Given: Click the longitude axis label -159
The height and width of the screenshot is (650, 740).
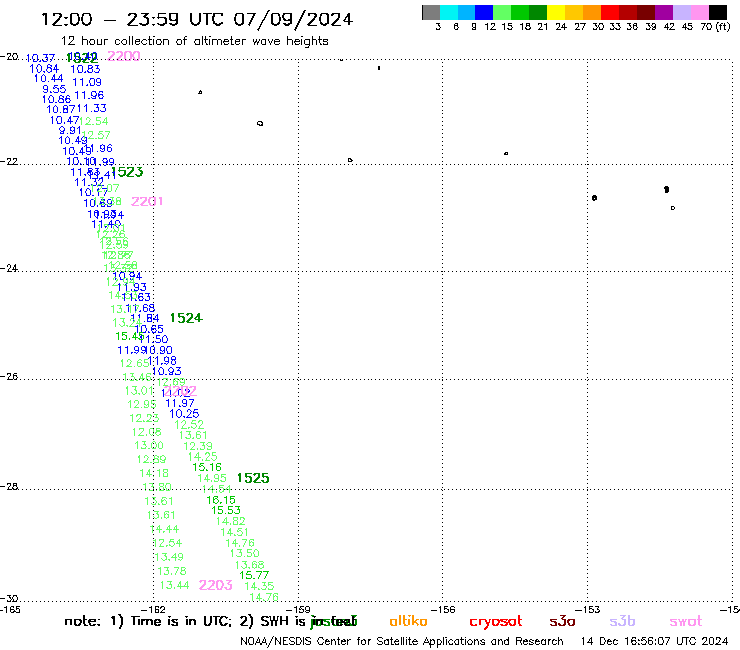Looking at the screenshot, I should point(298,609).
